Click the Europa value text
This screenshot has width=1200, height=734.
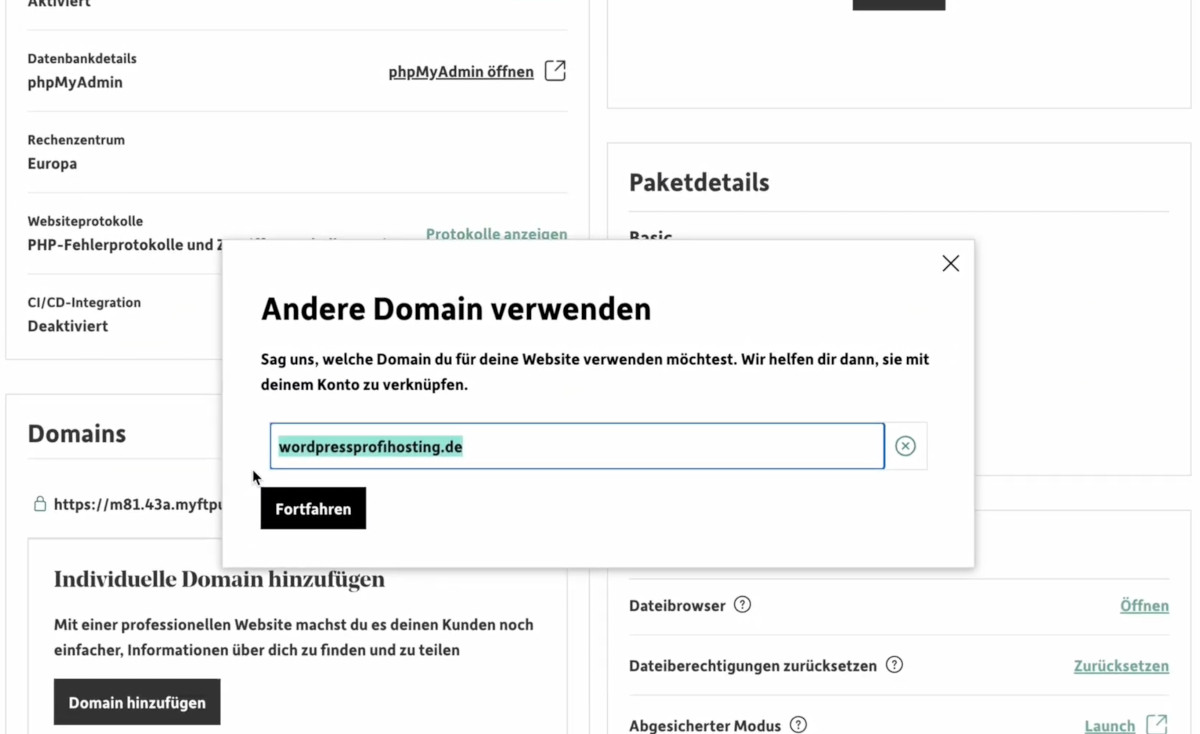(x=52, y=163)
